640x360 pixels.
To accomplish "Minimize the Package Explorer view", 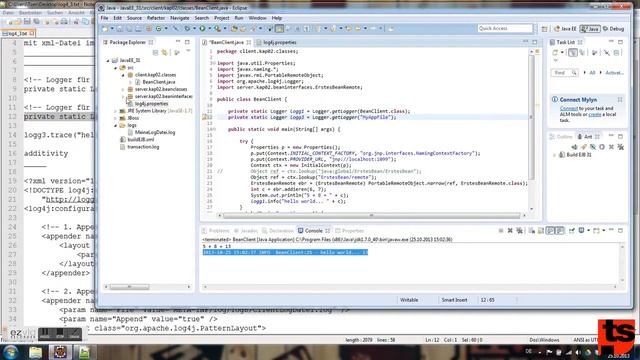I will 178,42.
